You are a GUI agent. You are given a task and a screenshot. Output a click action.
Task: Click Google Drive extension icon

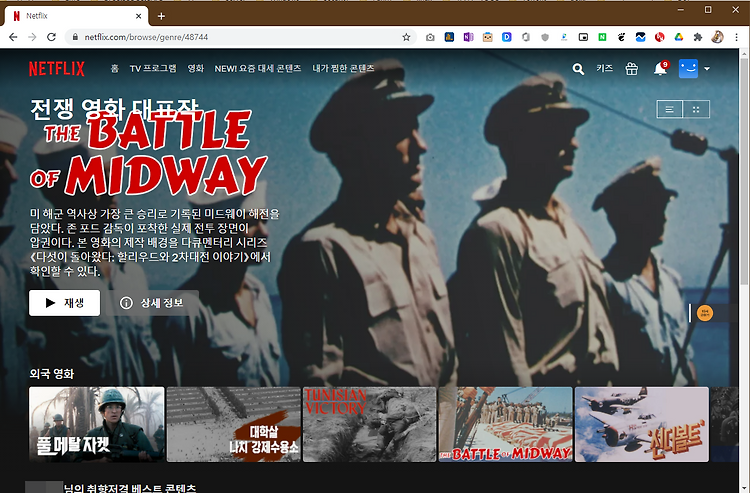679,37
